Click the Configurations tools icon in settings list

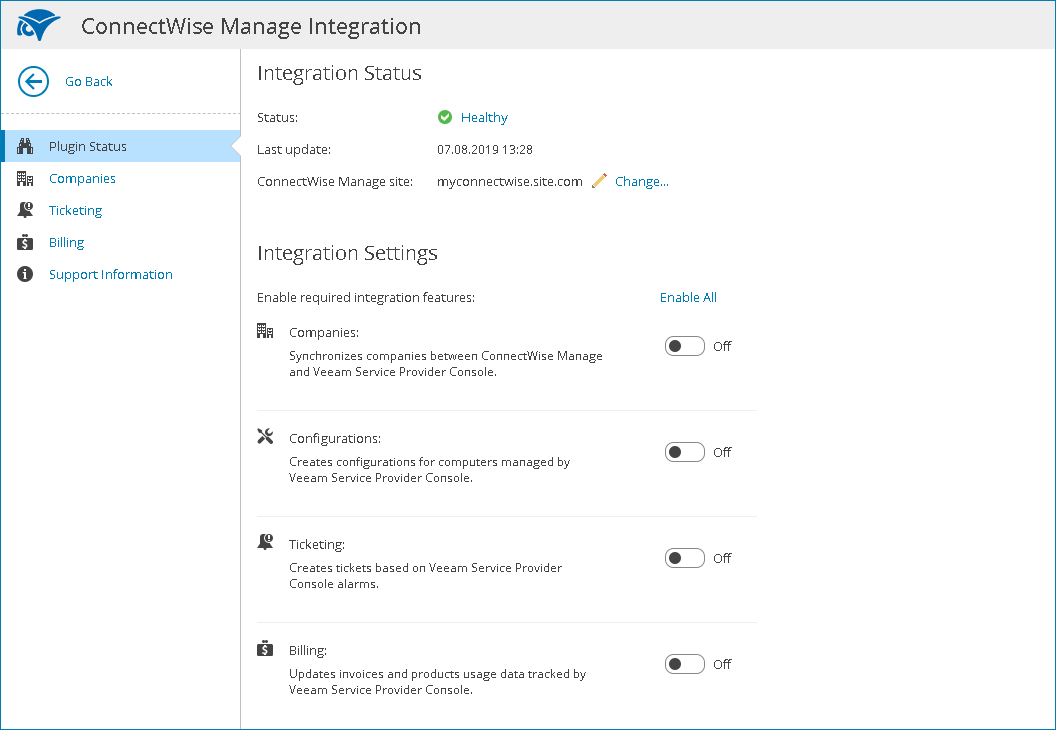click(x=265, y=436)
